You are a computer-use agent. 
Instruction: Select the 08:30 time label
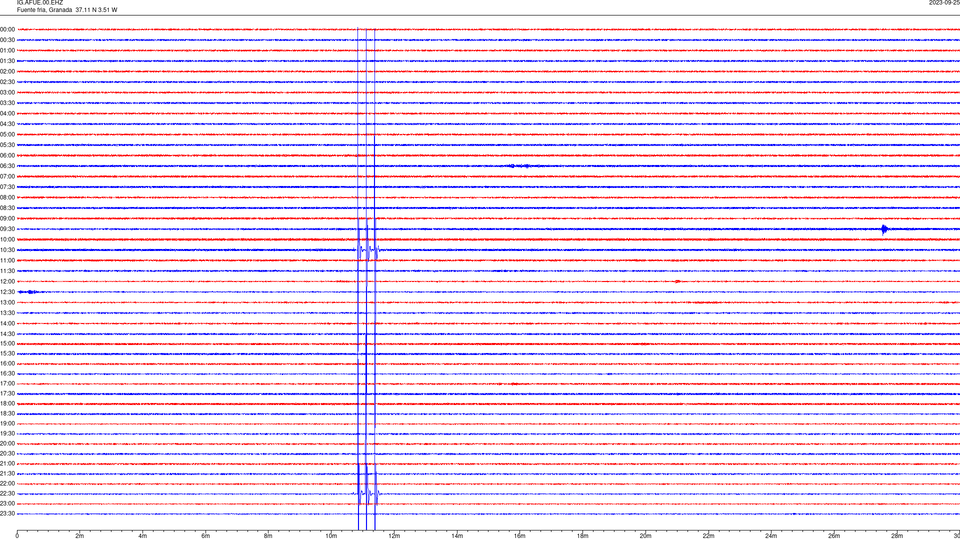click(7, 208)
